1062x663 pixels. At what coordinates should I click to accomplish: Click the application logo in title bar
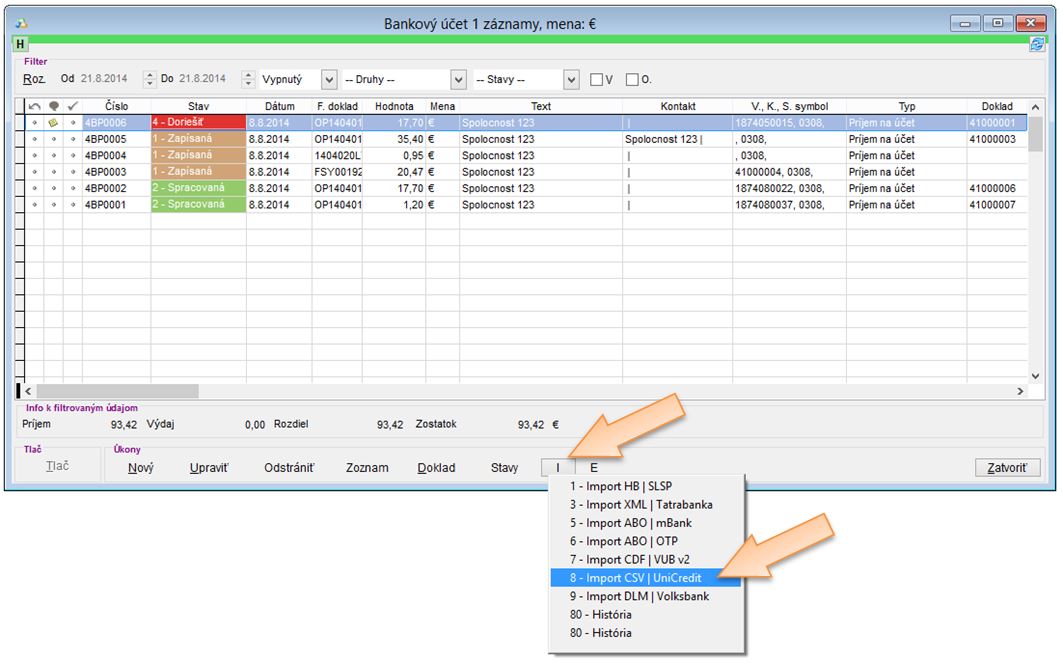pos(19,22)
